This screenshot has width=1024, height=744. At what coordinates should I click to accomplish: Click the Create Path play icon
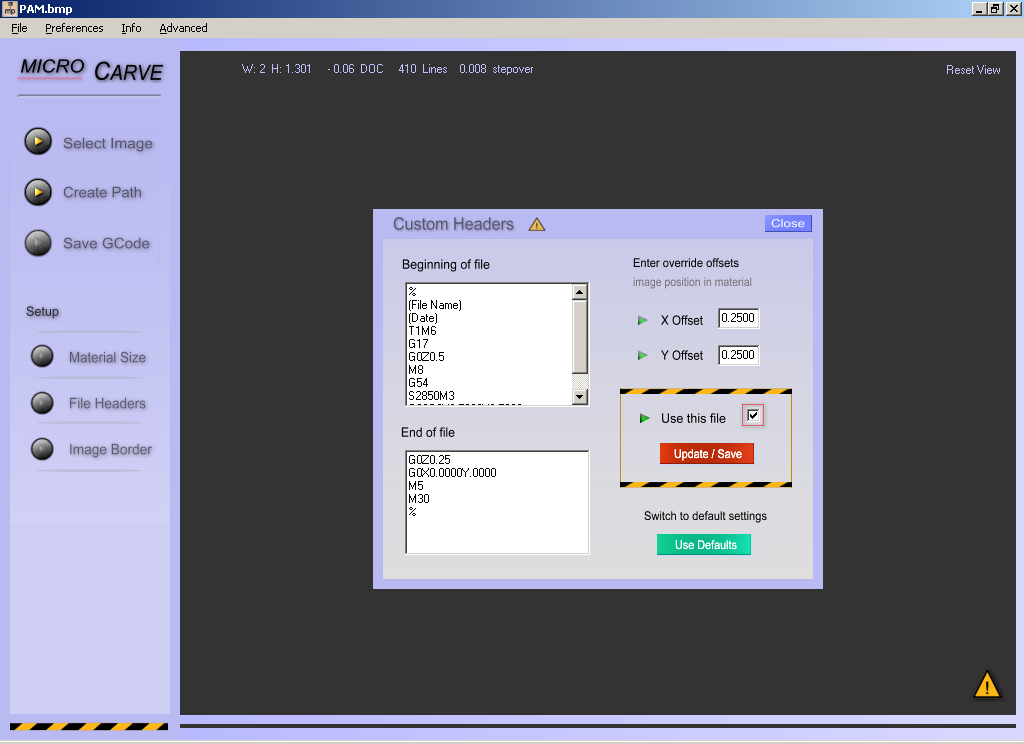point(38,192)
